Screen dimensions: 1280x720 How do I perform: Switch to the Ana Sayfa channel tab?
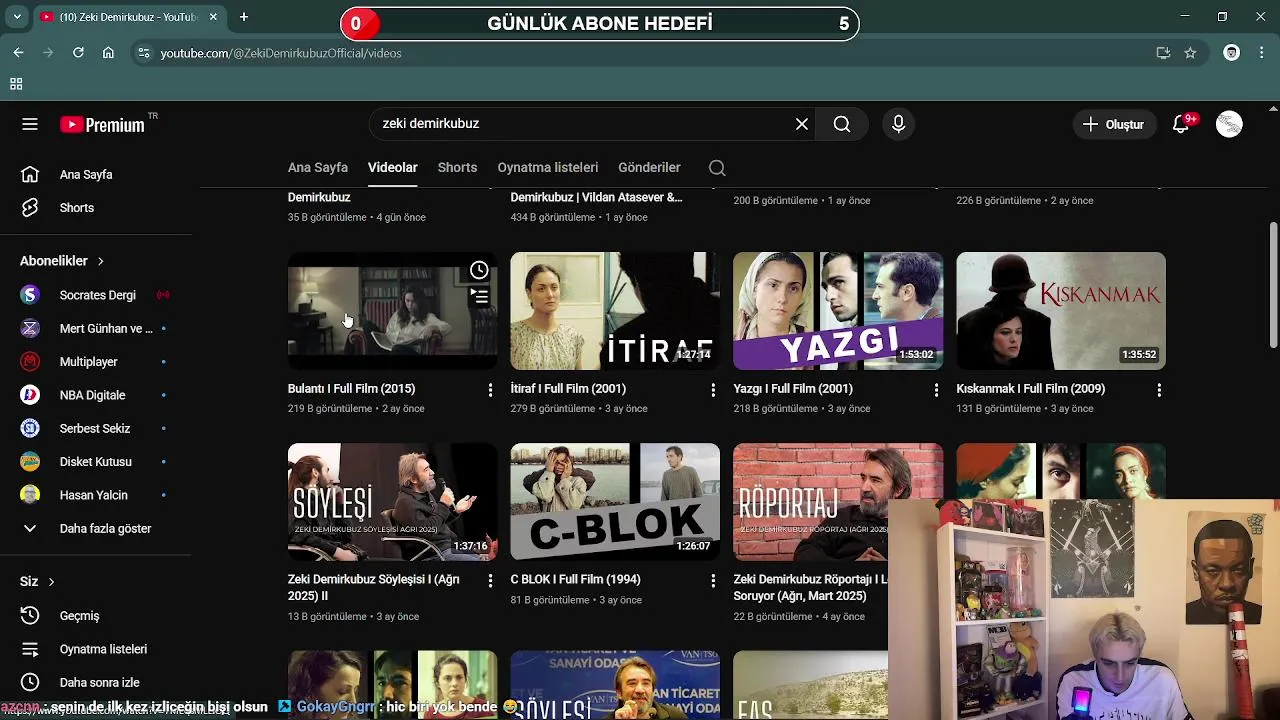click(x=318, y=168)
